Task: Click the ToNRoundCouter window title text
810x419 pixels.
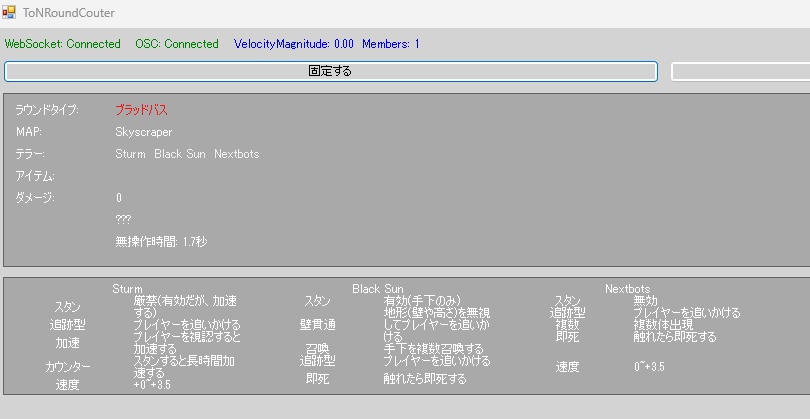Action: tap(69, 12)
